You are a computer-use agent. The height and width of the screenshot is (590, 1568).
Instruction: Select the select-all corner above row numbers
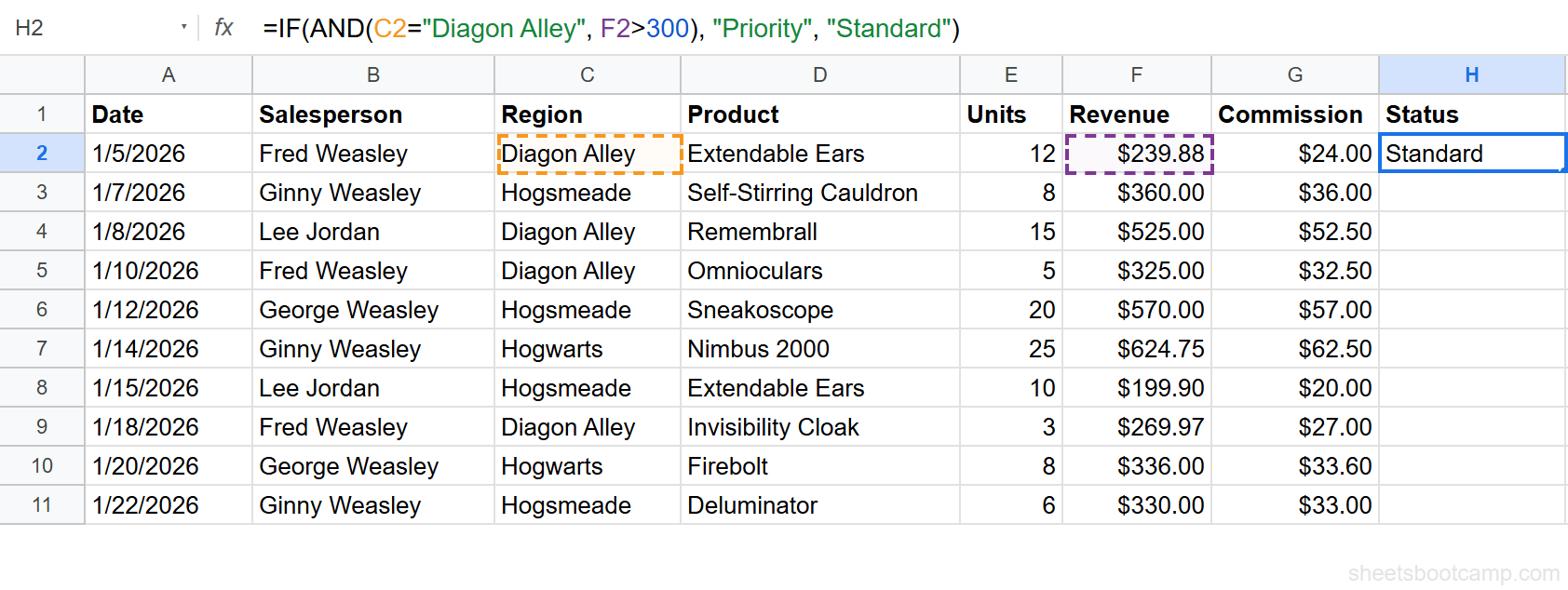click(x=42, y=74)
